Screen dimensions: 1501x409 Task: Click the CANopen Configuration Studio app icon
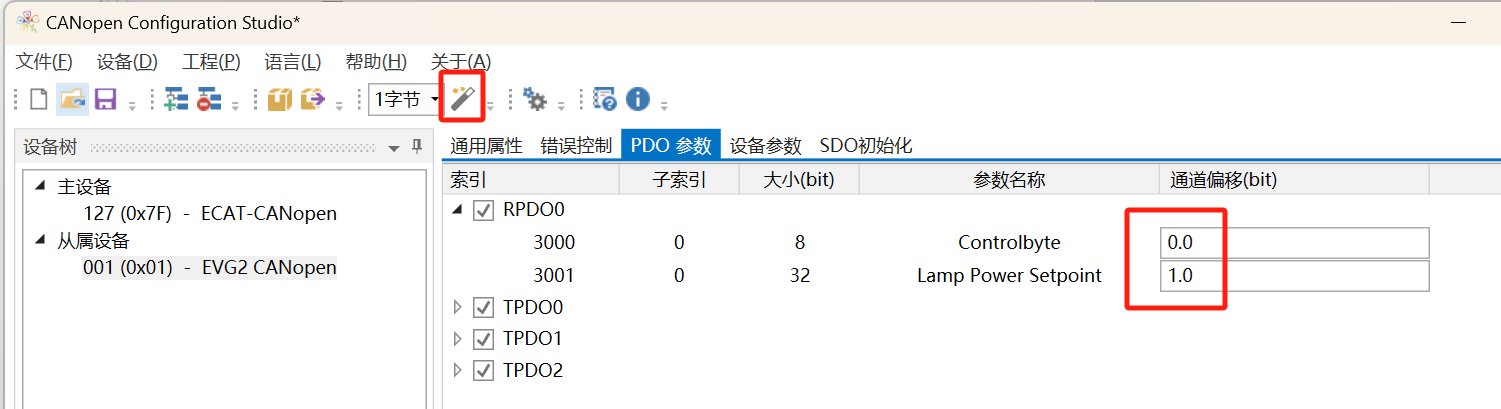(x=28, y=22)
